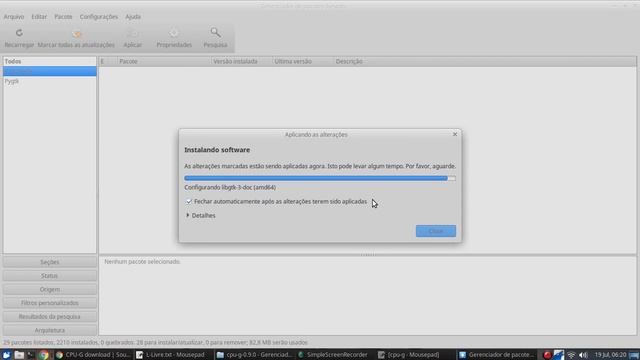The height and width of the screenshot is (360, 640).
Task: Click the Status filter button
Action: (x=50, y=276)
